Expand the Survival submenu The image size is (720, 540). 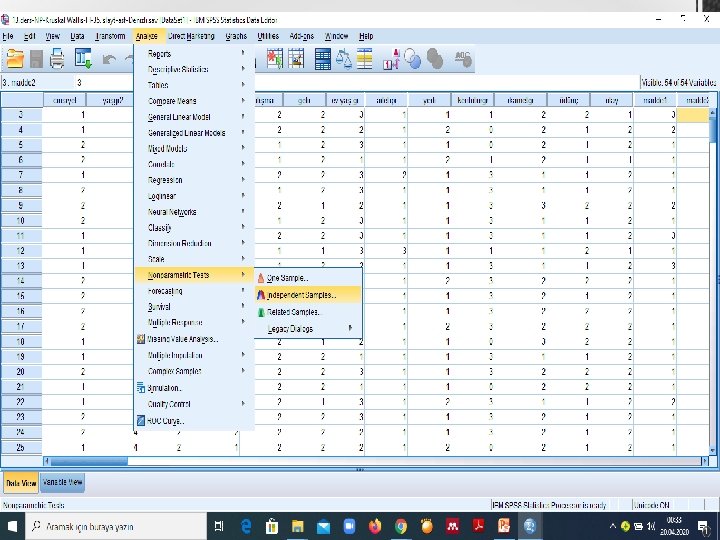pos(194,307)
